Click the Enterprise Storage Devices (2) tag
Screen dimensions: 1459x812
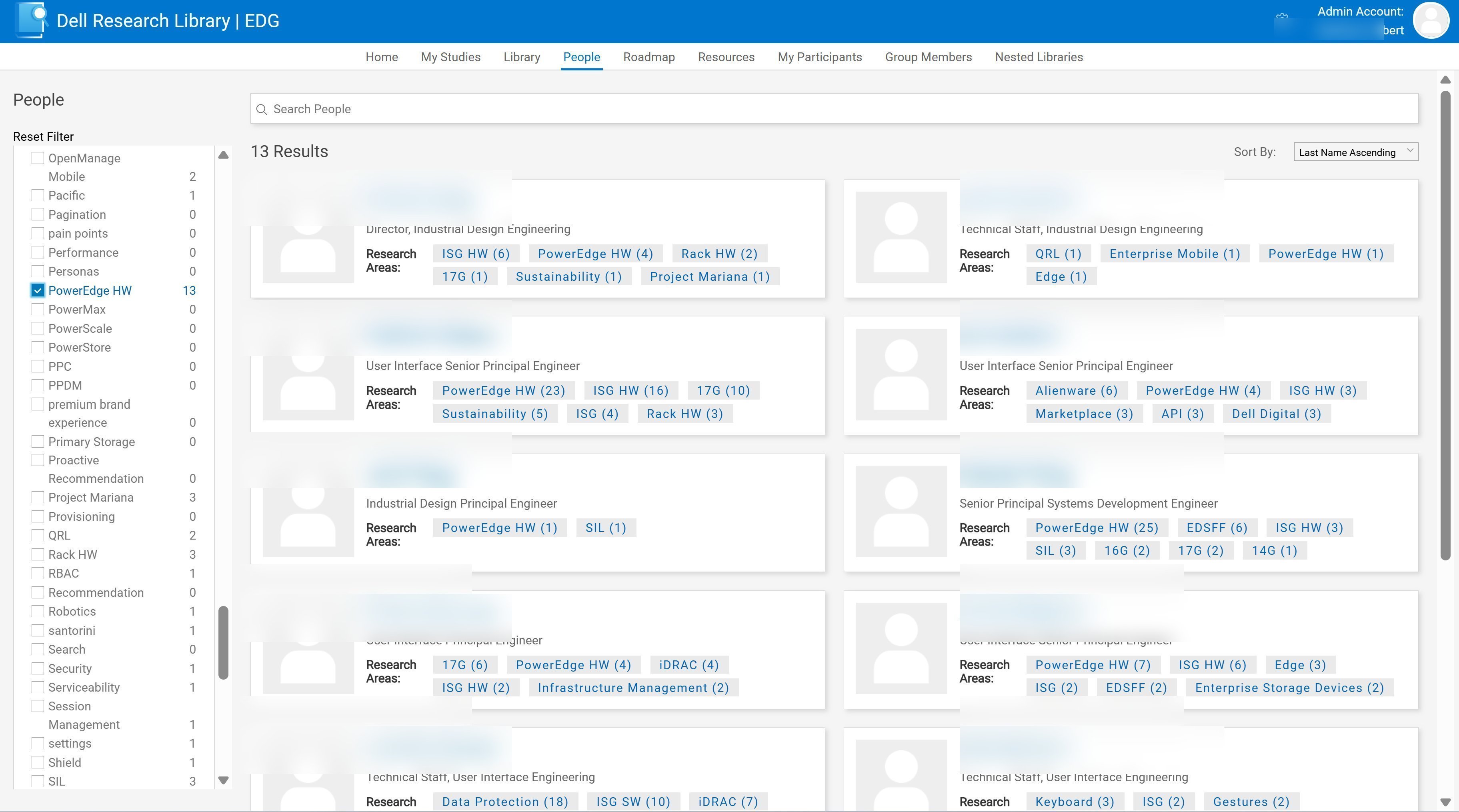click(x=1289, y=688)
